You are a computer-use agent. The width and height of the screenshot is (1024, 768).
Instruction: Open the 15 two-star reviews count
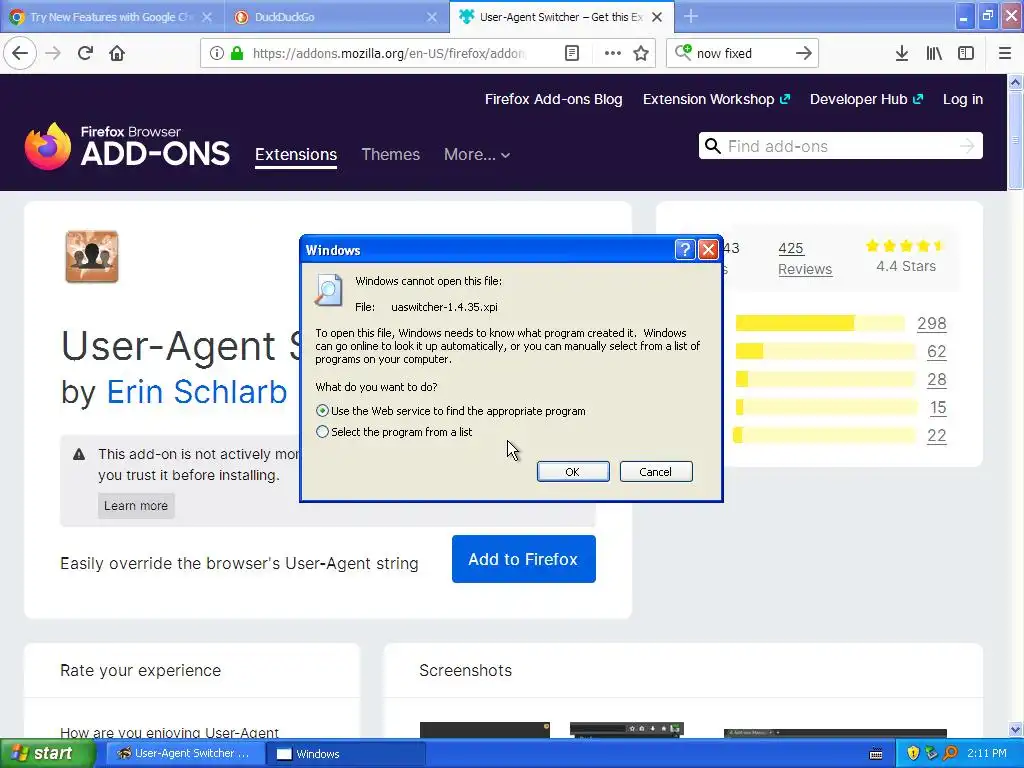coord(938,408)
